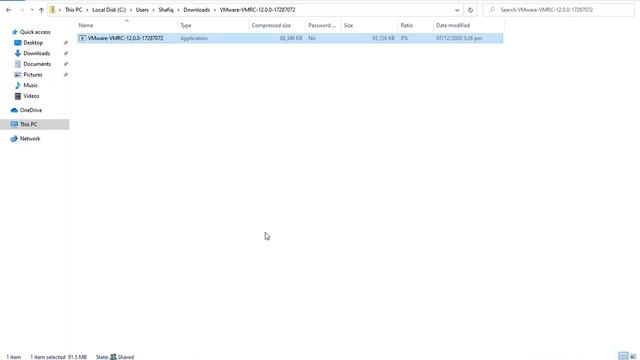Open Downloads in navigation pane
The image size is (640, 360).
click(x=37, y=53)
